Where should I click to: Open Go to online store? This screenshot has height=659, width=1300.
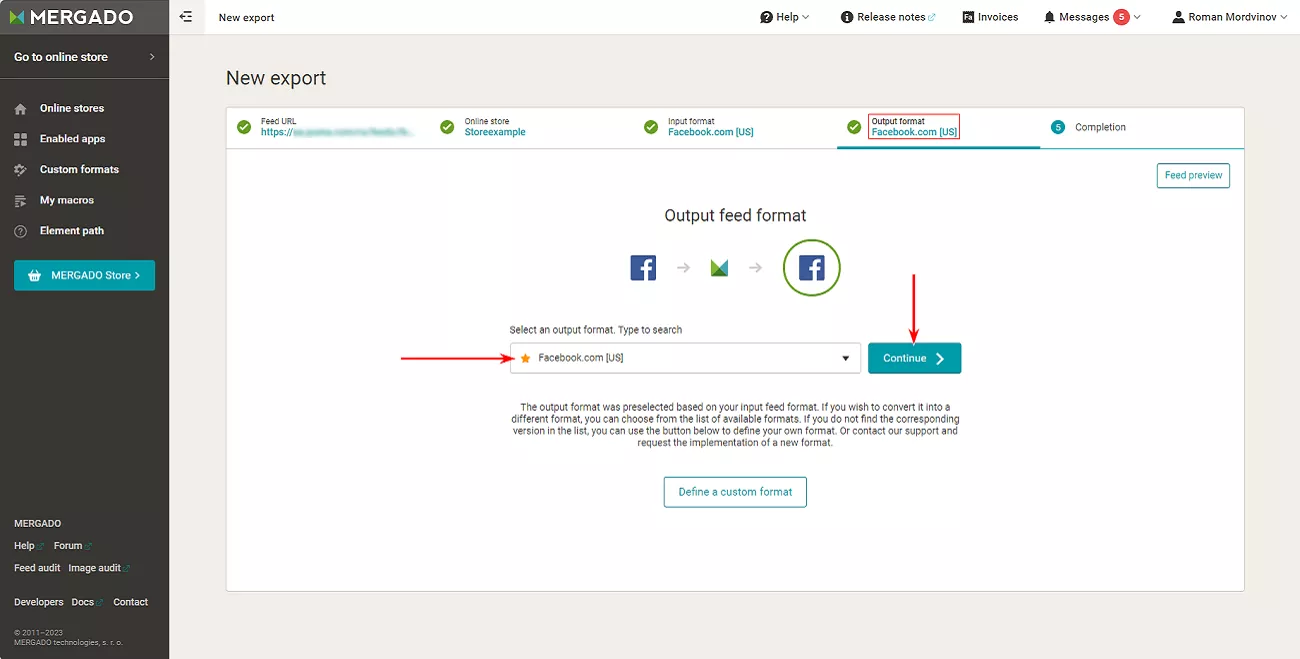point(84,57)
